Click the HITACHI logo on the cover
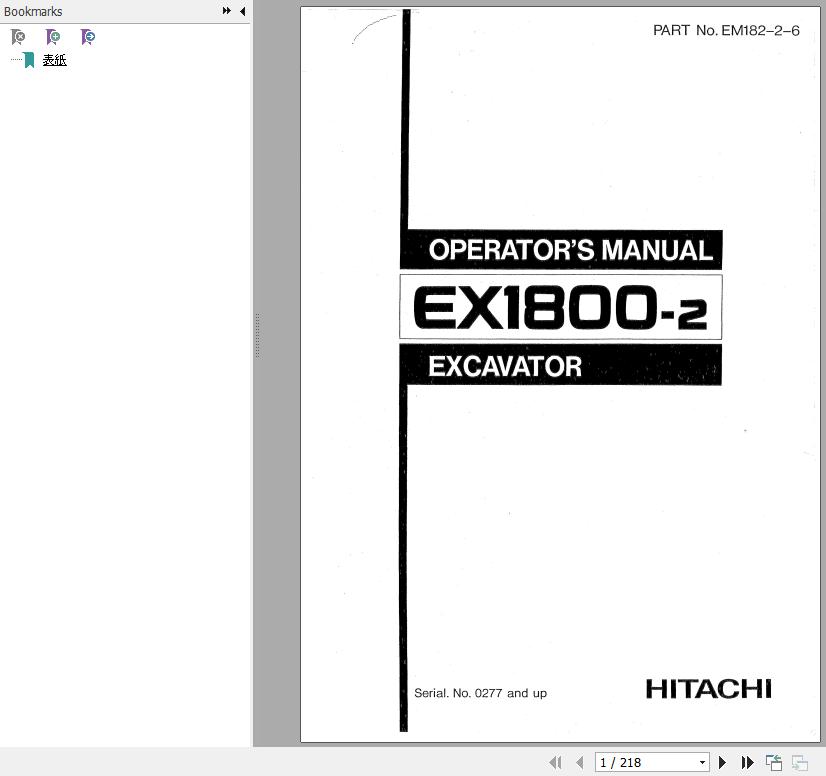The height and width of the screenshot is (776, 826). click(x=708, y=689)
